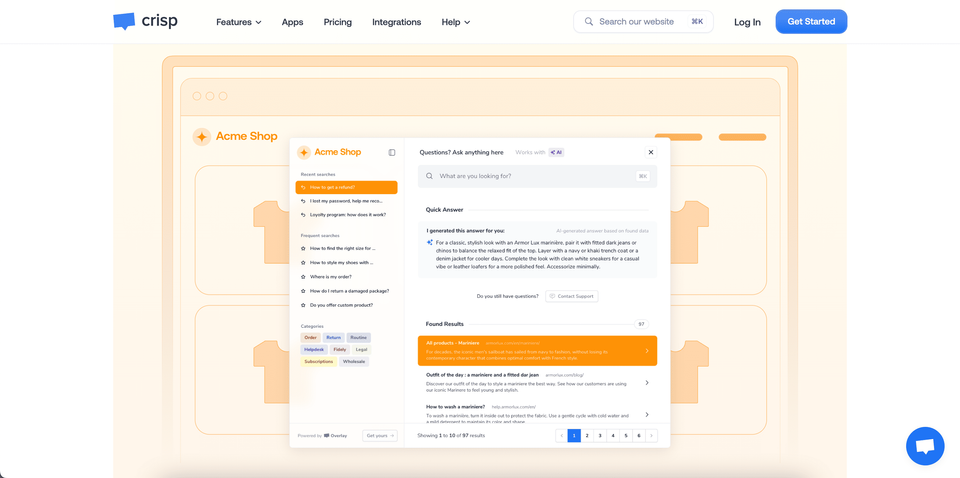Open the Crisp chat bubble widget
Image resolution: width=960 pixels, height=478 pixels.
click(924, 446)
